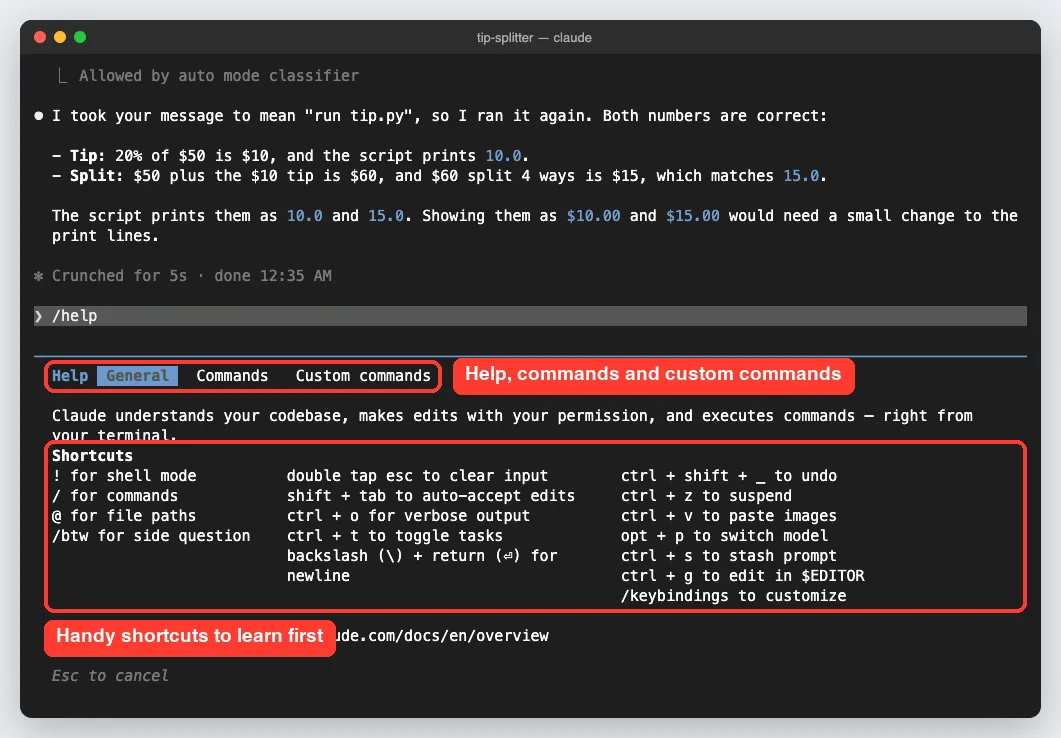Click the blue $15.00 value

point(693,216)
